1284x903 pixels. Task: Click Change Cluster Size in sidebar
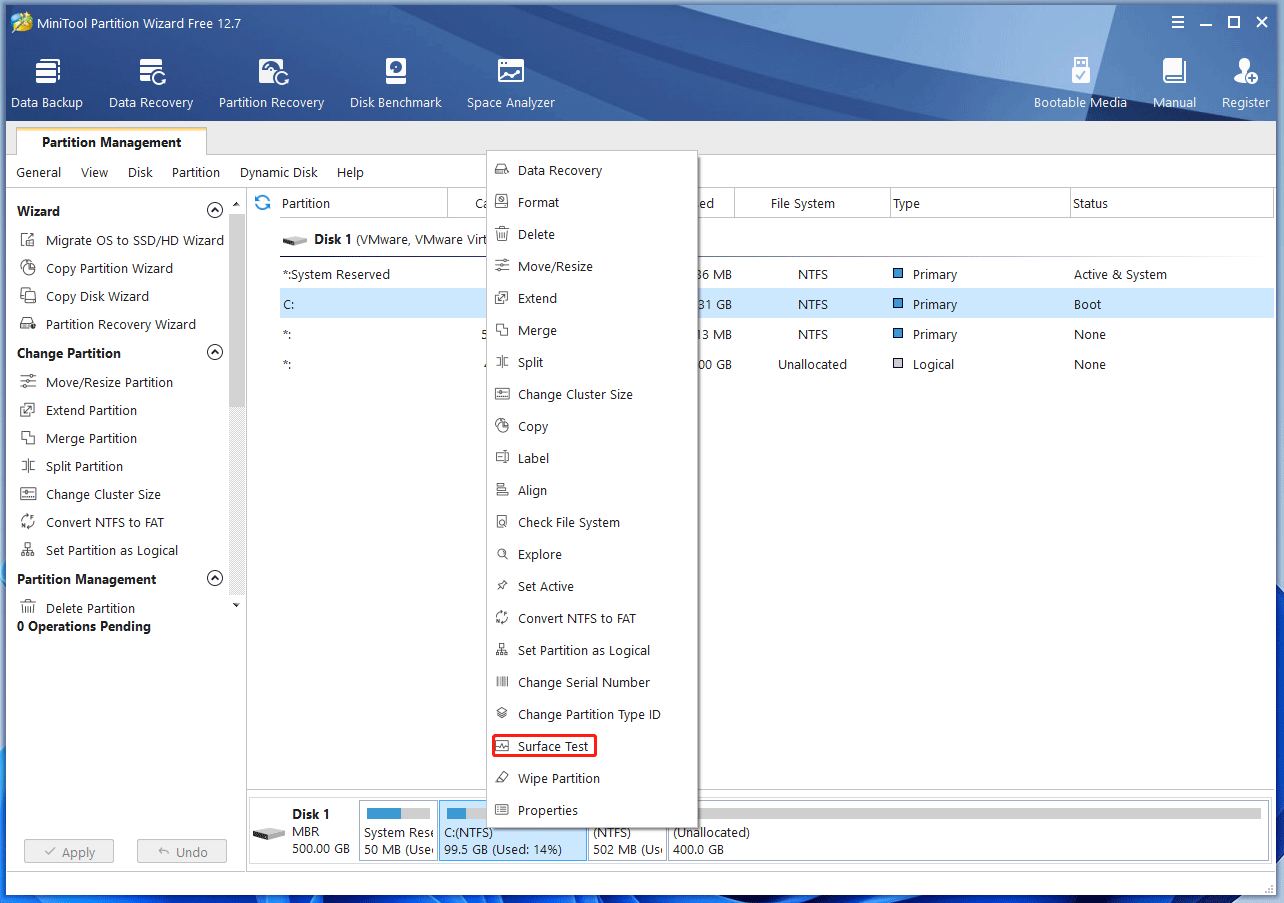click(x=90, y=494)
